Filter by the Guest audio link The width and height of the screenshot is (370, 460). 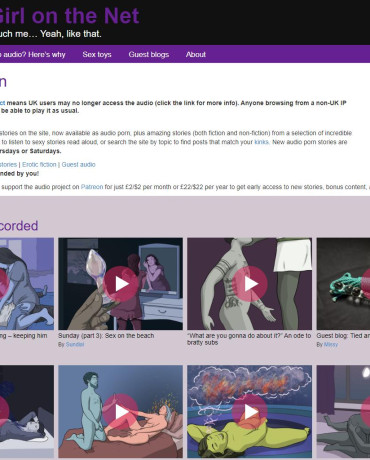click(x=78, y=164)
